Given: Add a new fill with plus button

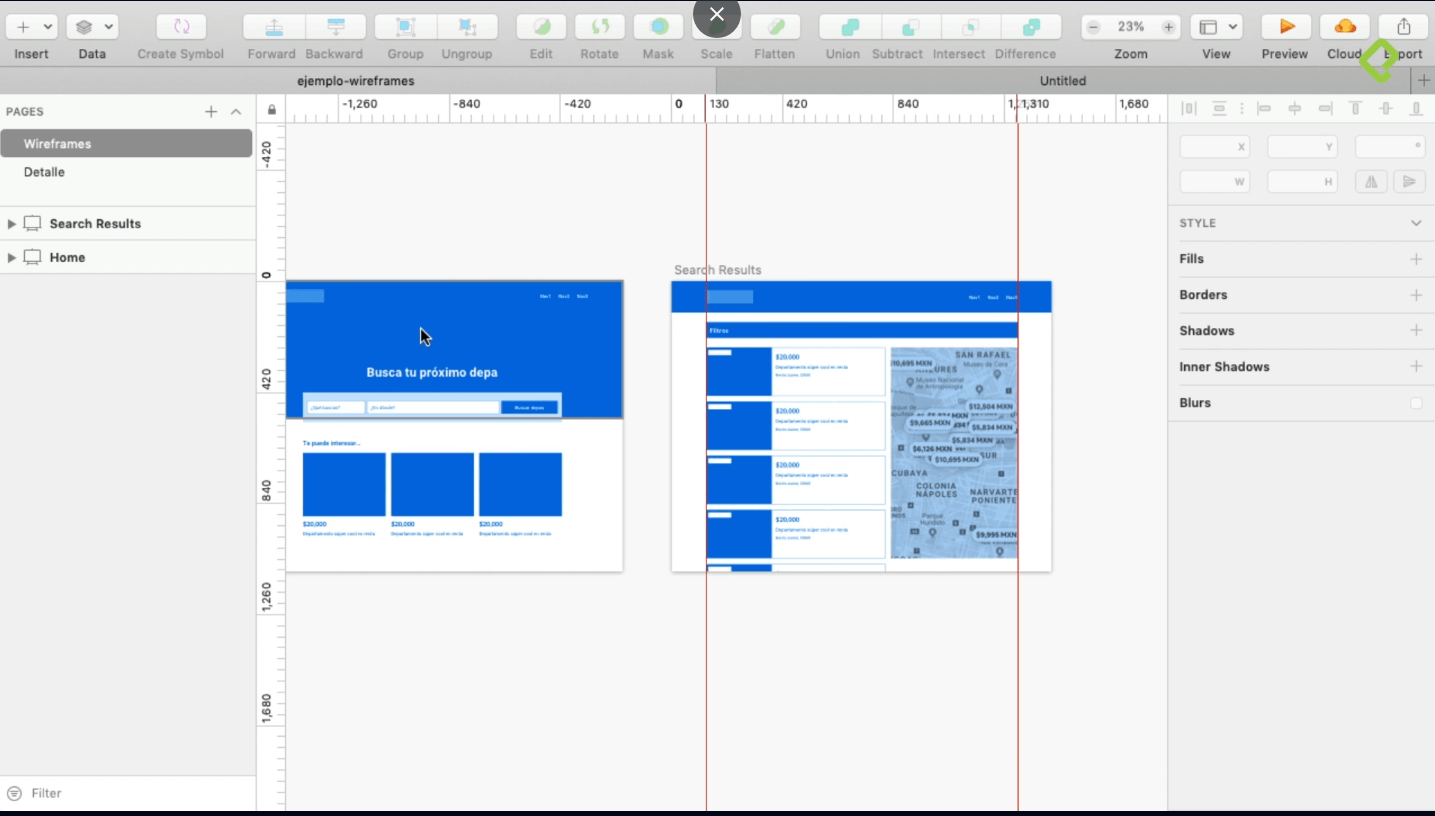Looking at the screenshot, I should point(1415,259).
